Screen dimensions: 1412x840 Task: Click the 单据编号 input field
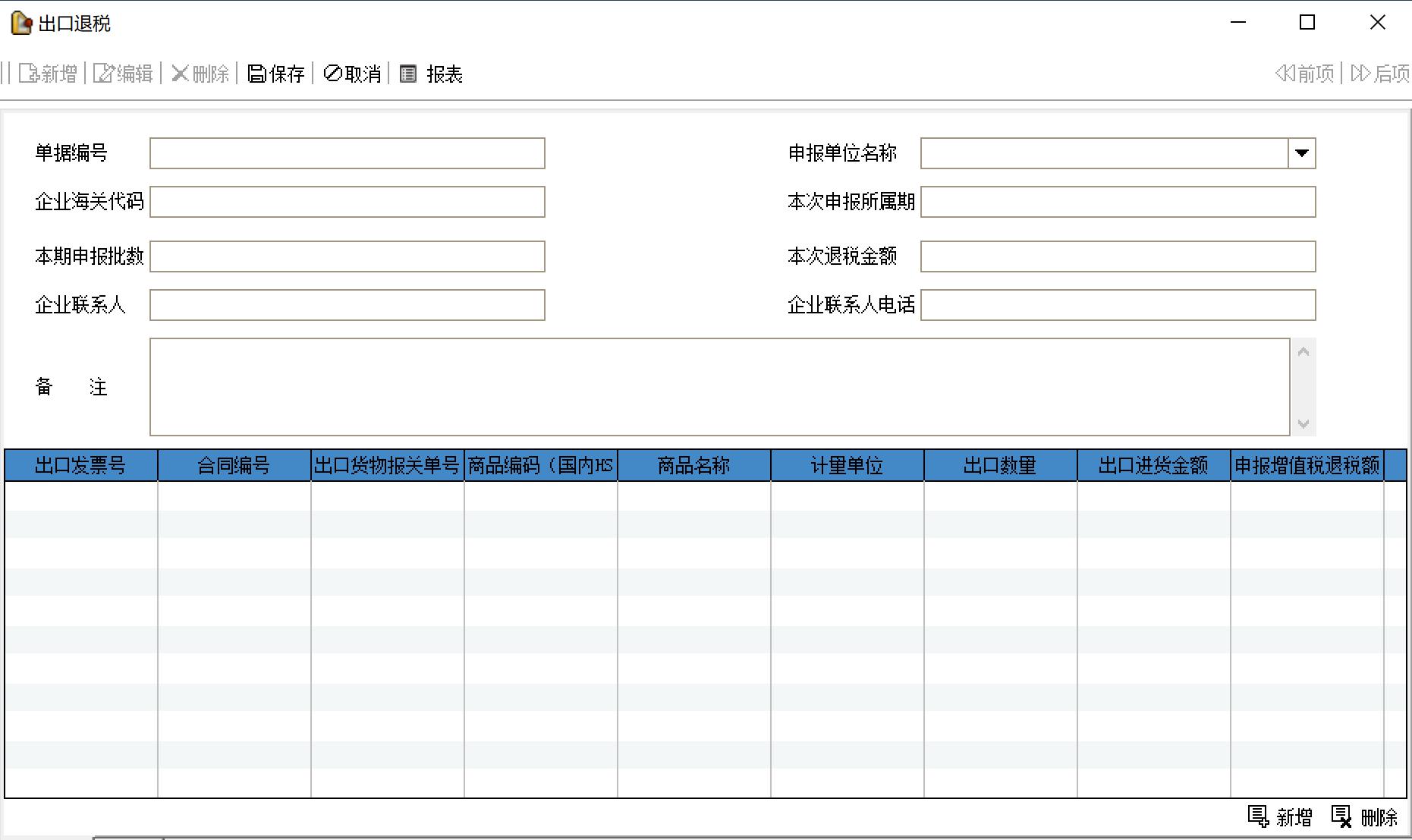point(347,153)
